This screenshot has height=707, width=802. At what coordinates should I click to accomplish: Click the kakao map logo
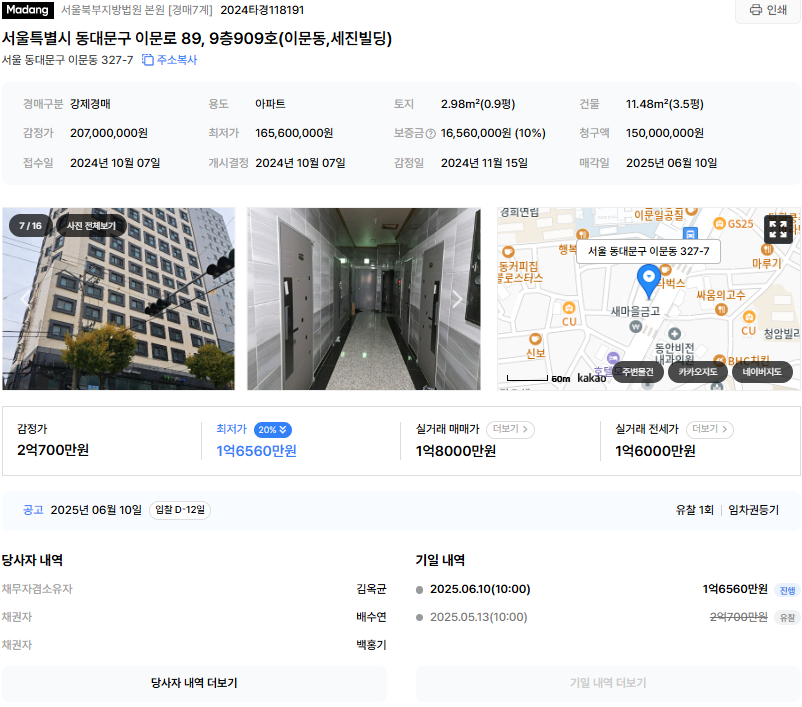coord(591,378)
